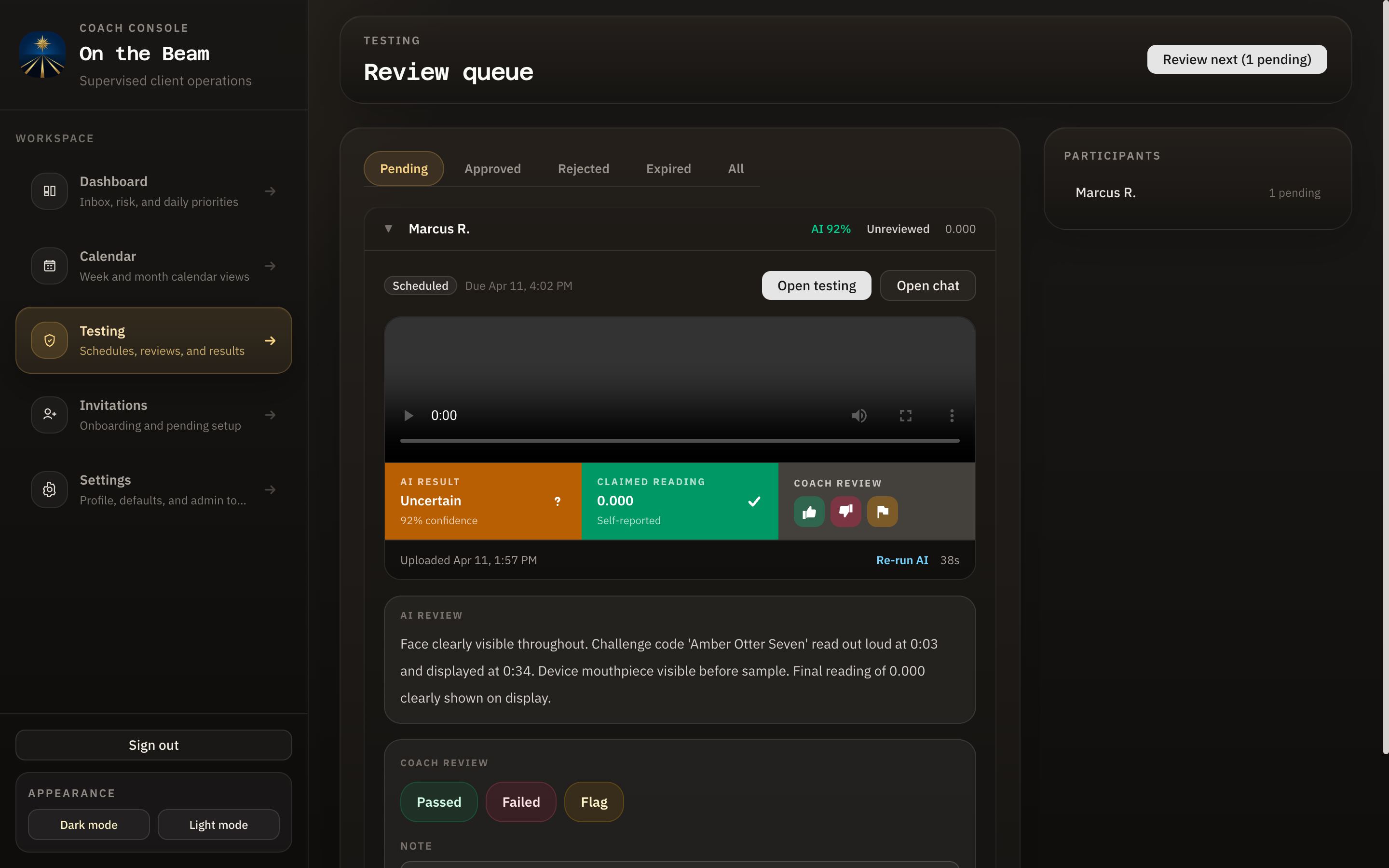
Task: Enable Light mode appearance
Action: pyautogui.click(x=218, y=825)
